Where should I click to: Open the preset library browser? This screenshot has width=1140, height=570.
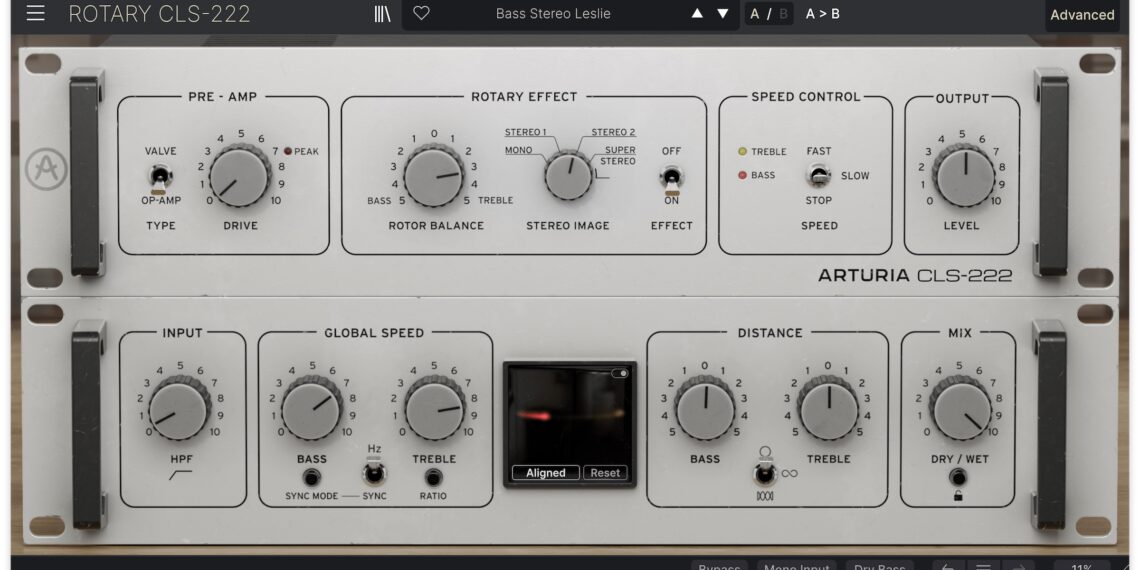click(382, 14)
